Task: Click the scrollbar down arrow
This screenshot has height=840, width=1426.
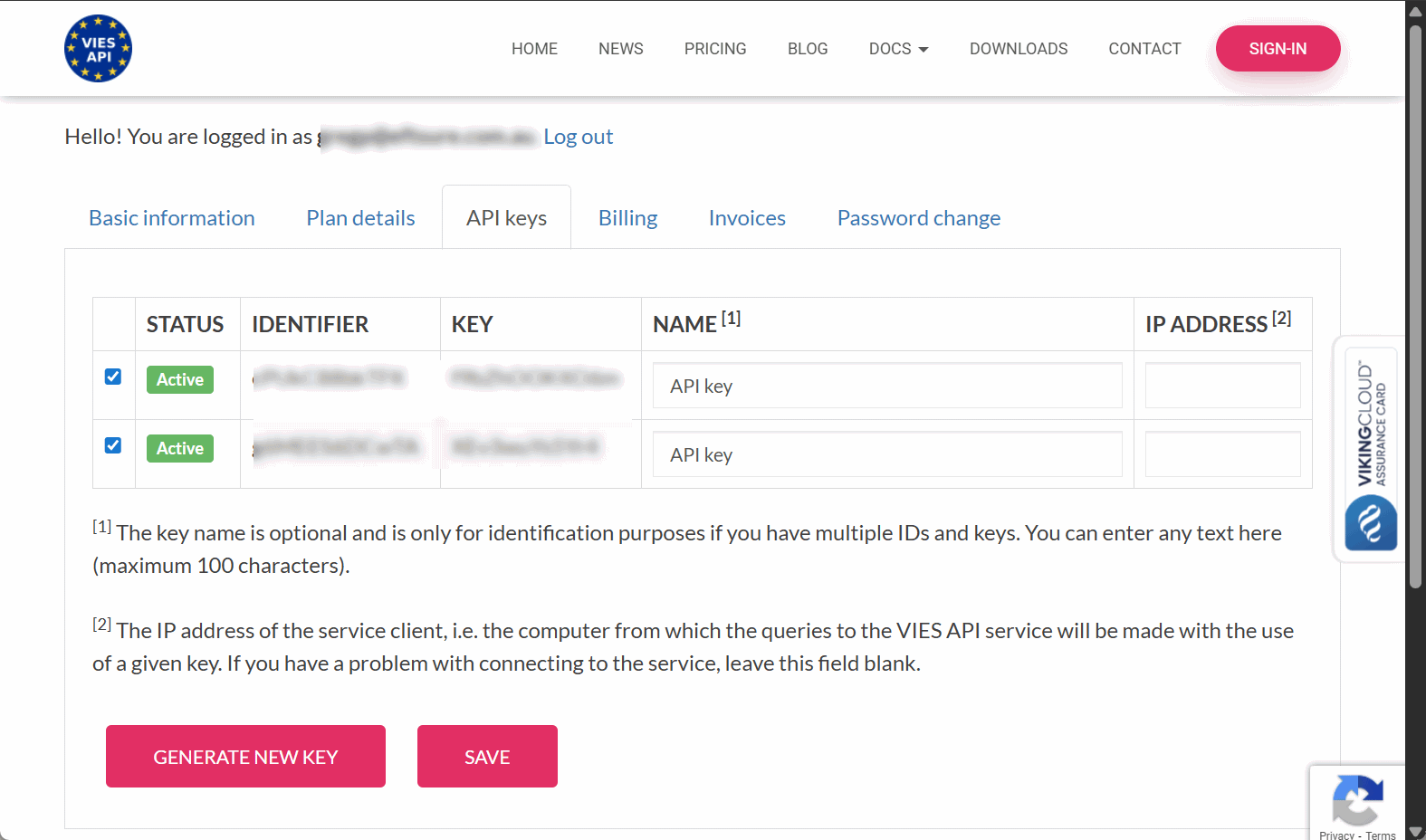Action: pos(1415,831)
